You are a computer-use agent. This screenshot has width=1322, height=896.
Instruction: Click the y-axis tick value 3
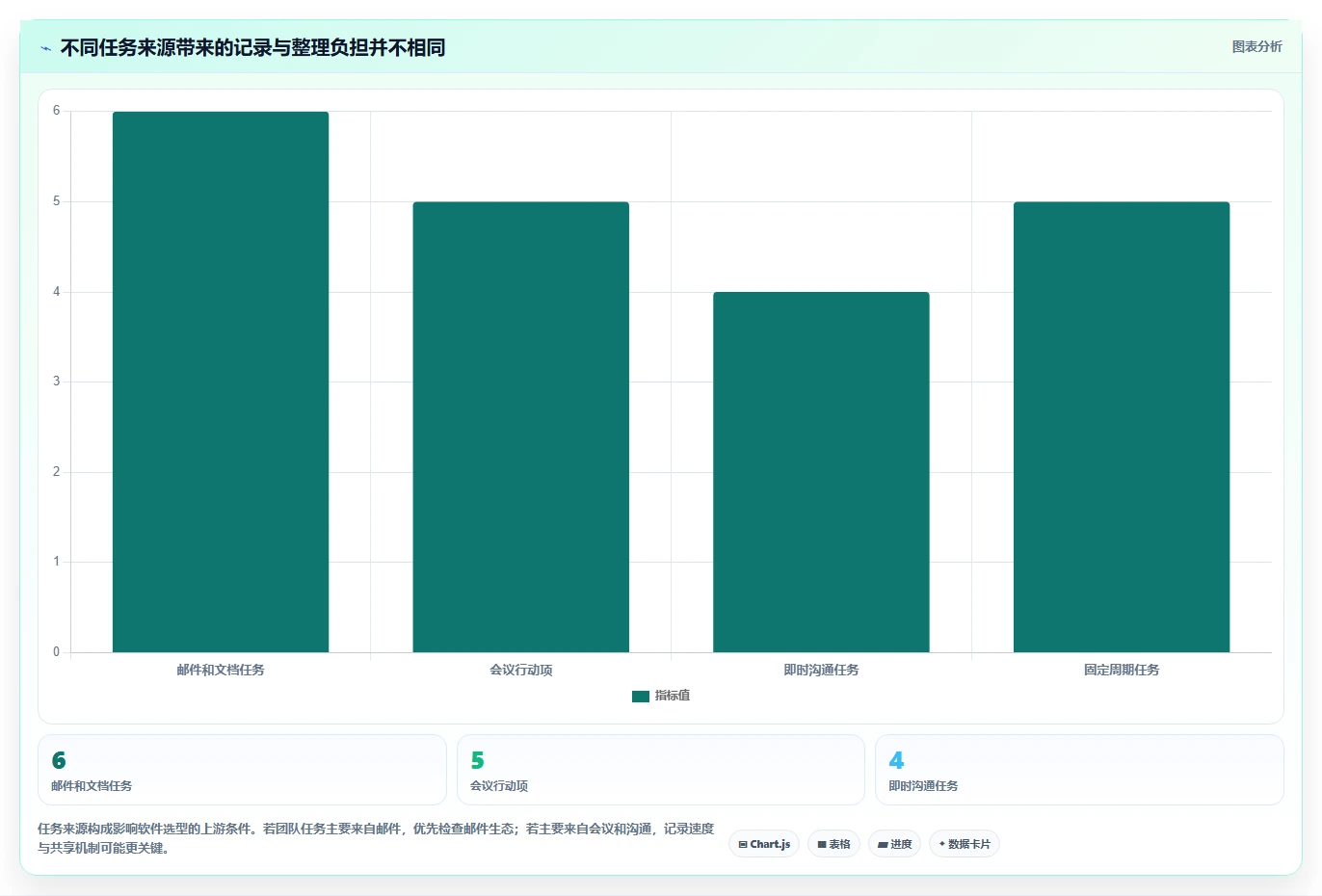pos(56,382)
